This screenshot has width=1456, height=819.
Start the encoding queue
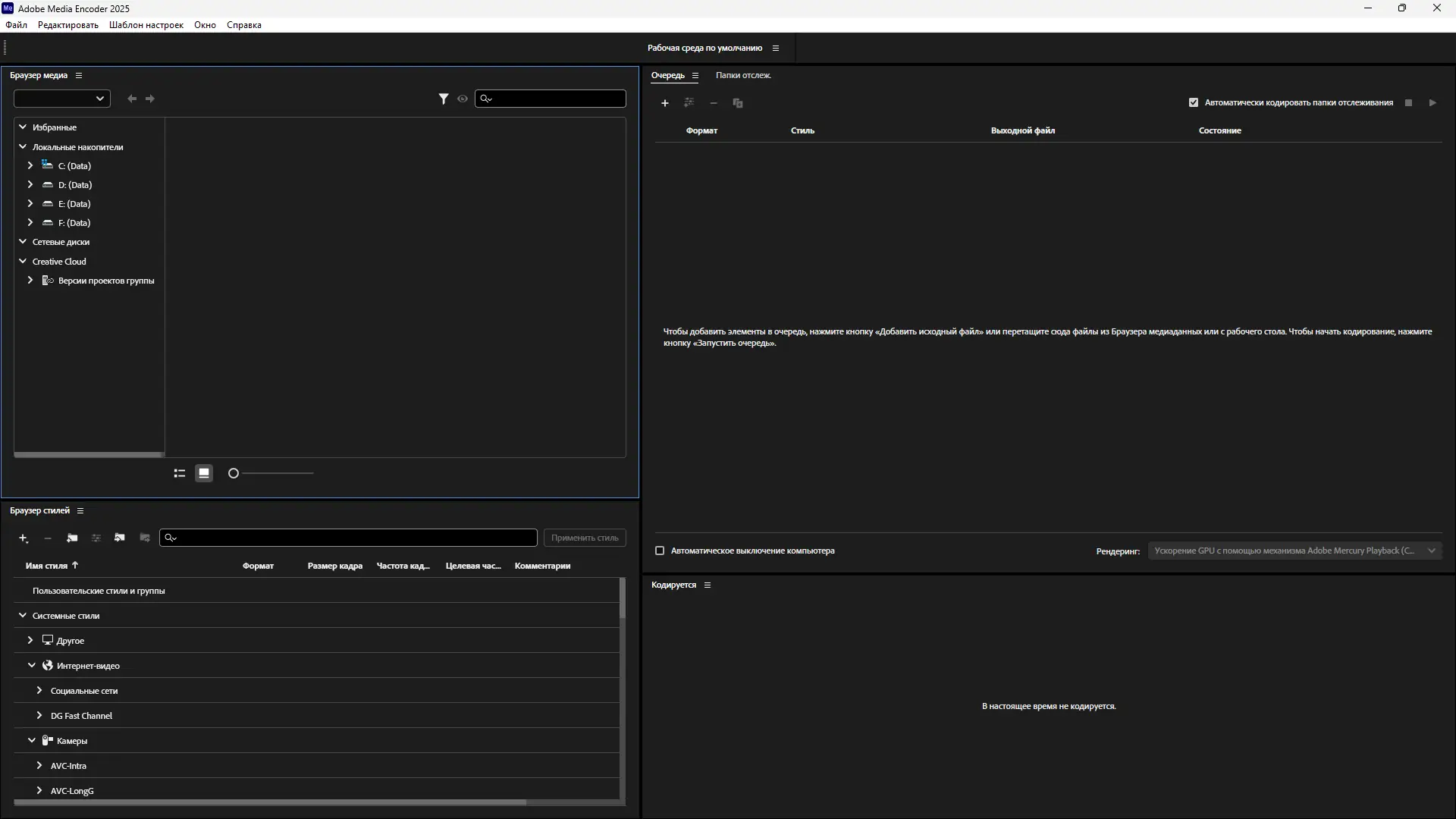click(x=1432, y=102)
